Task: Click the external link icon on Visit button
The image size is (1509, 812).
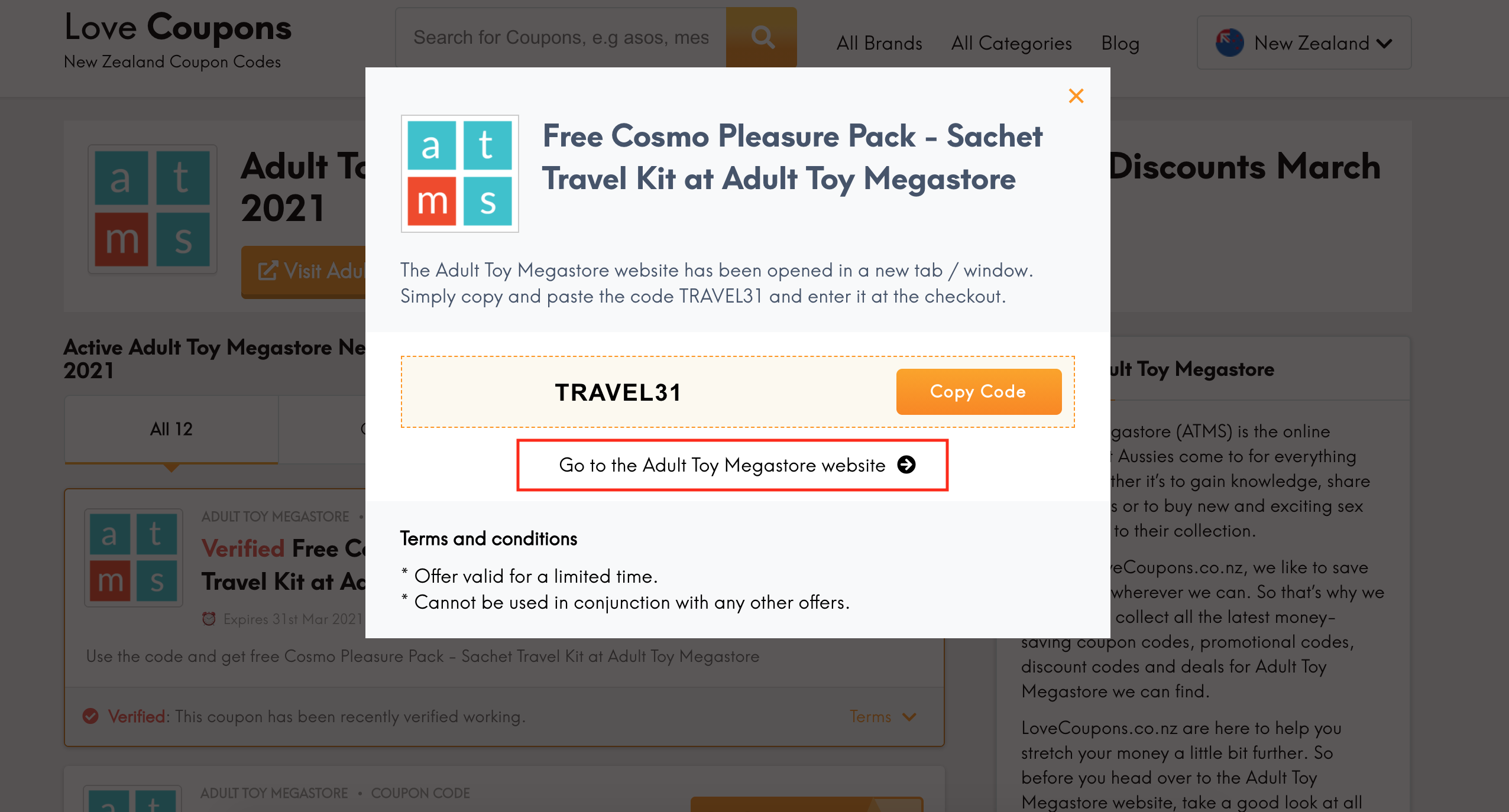Action: (x=267, y=271)
